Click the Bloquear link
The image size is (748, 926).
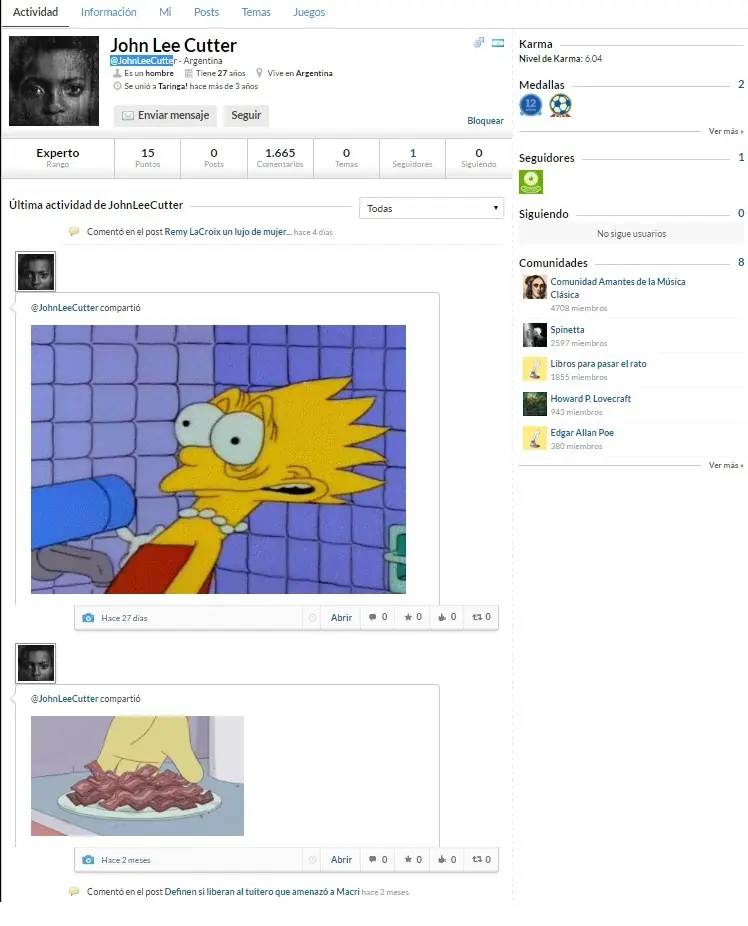485,120
